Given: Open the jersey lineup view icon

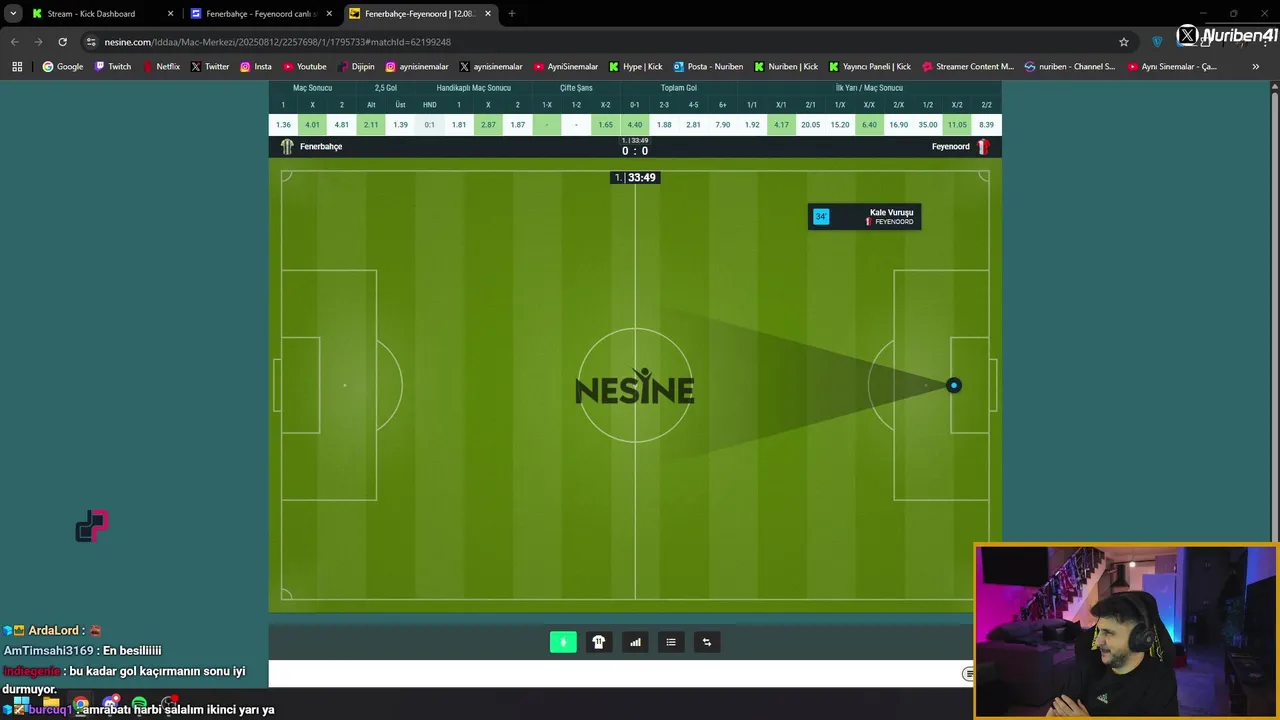Looking at the screenshot, I should click(599, 642).
